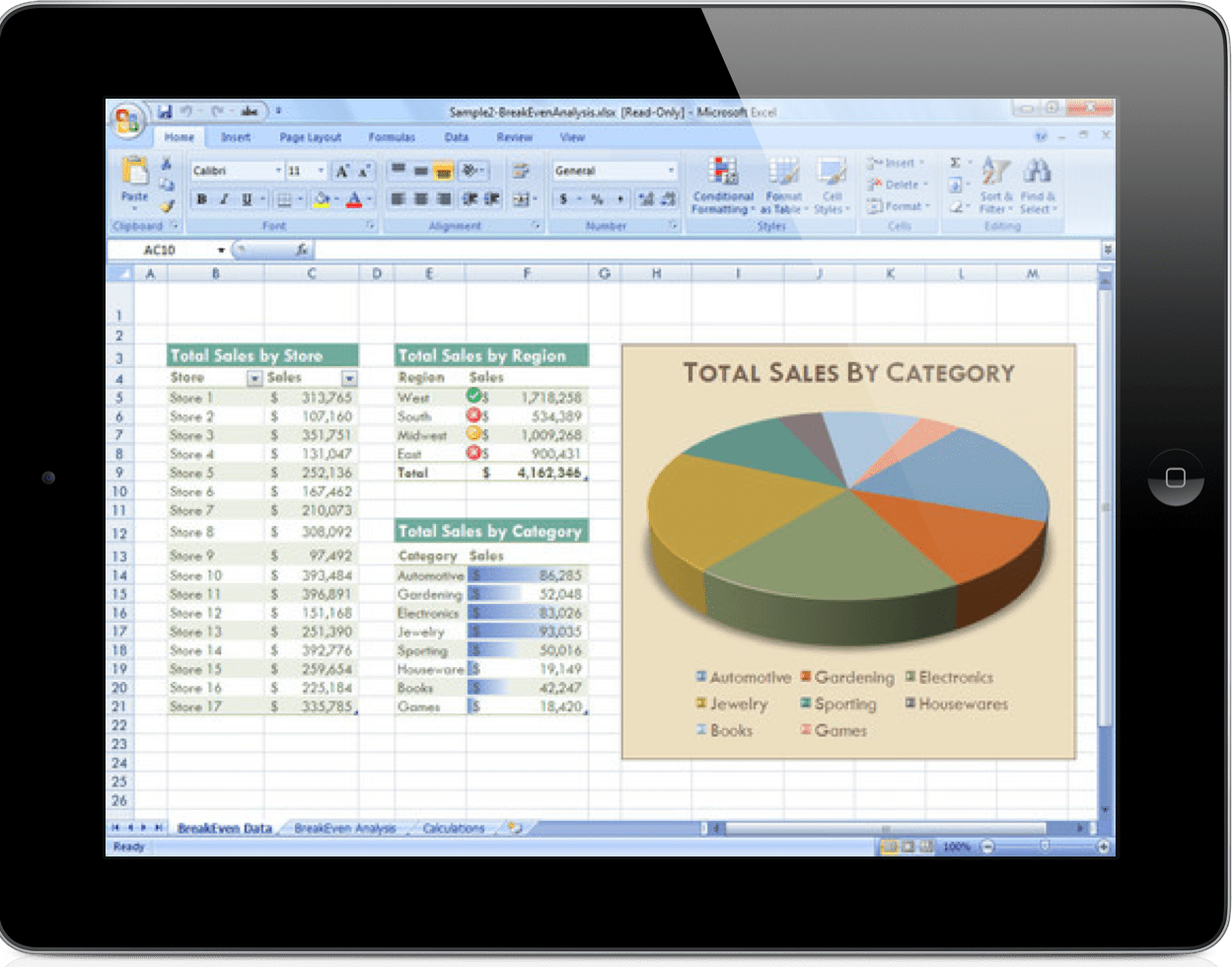Screen dimensions: 1232x967
Task: Switch to the Page Layout ribbon tab
Action: tap(310, 138)
